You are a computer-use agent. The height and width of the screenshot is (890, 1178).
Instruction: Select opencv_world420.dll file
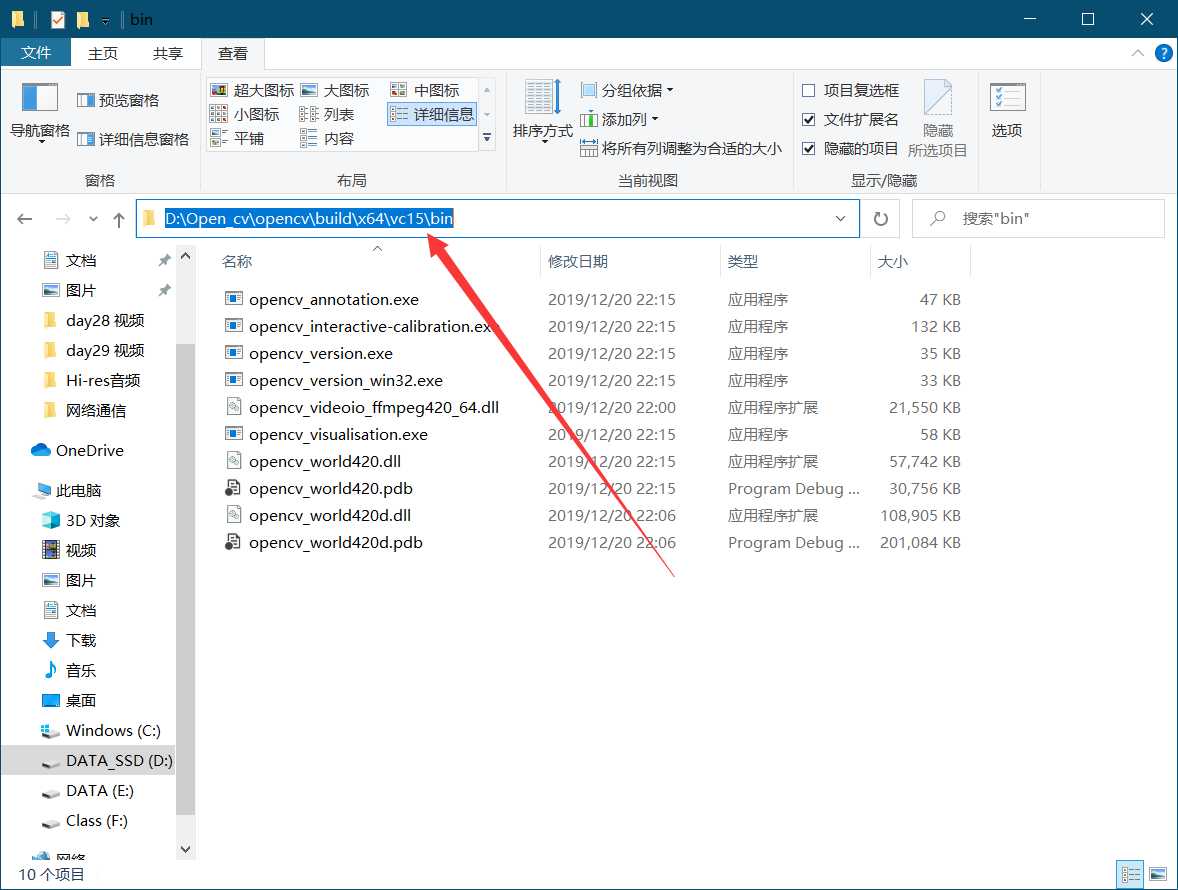pyautogui.click(x=325, y=462)
